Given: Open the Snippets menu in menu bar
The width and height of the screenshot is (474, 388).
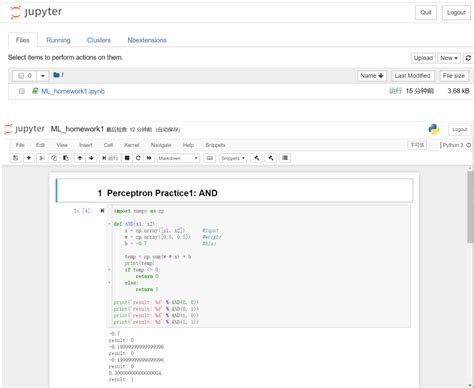Looking at the screenshot, I should (x=215, y=145).
